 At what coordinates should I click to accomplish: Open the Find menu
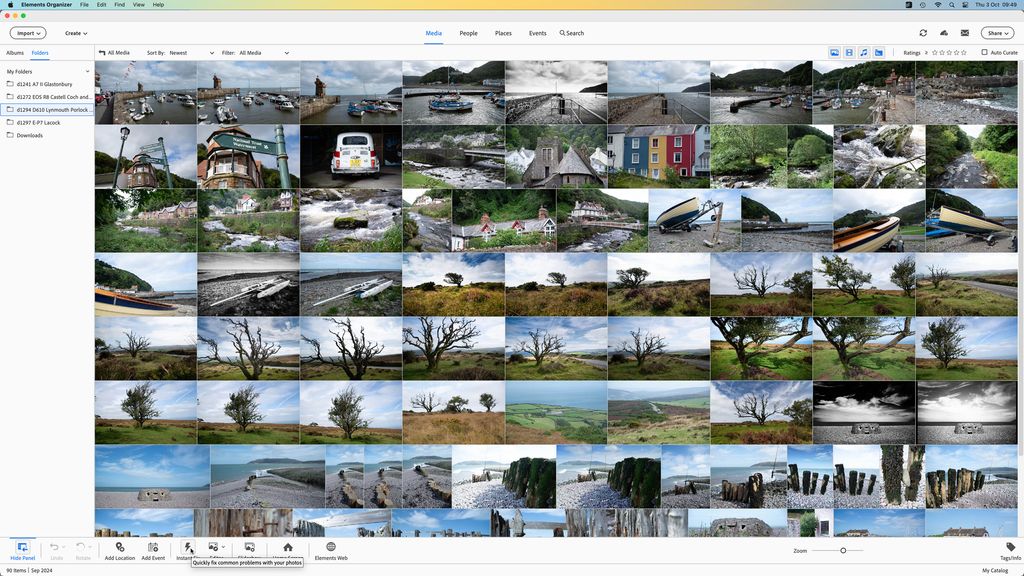[119, 4]
